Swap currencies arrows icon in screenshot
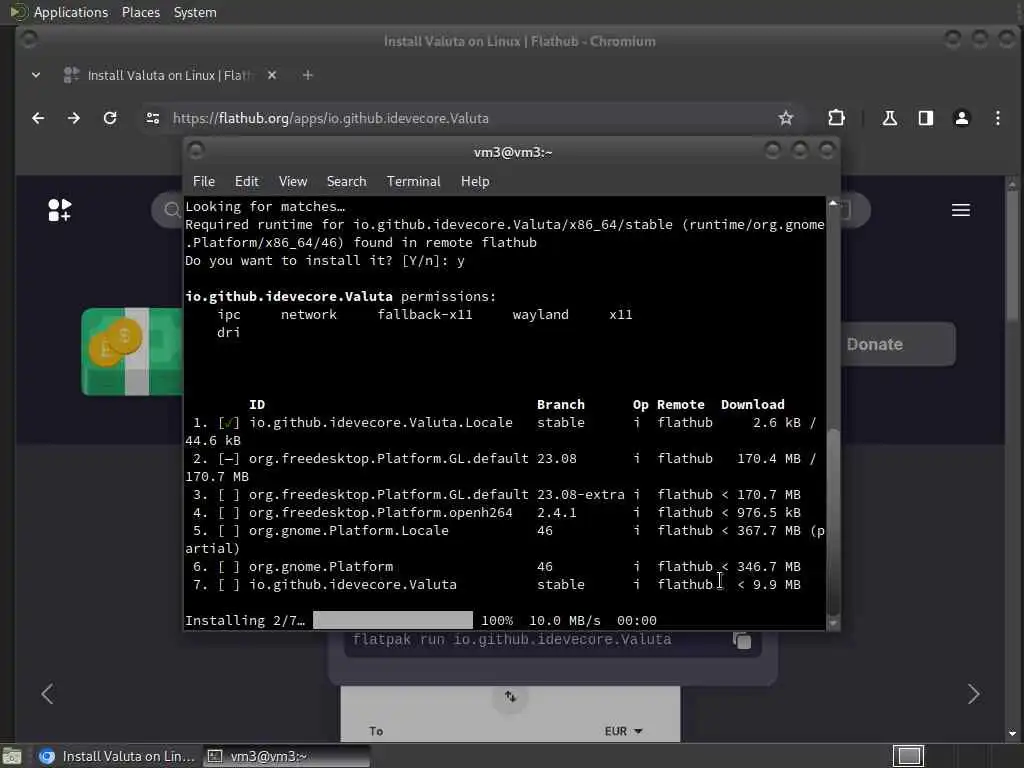This screenshot has height=768, width=1024. point(510,697)
